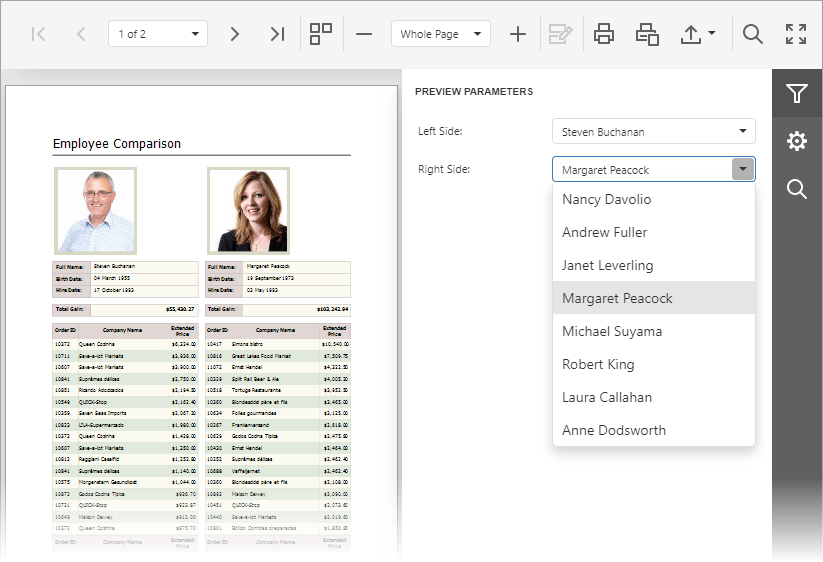Select Robert King from the list
This screenshot has width=823, height=562.
pyautogui.click(x=653, y=364)
